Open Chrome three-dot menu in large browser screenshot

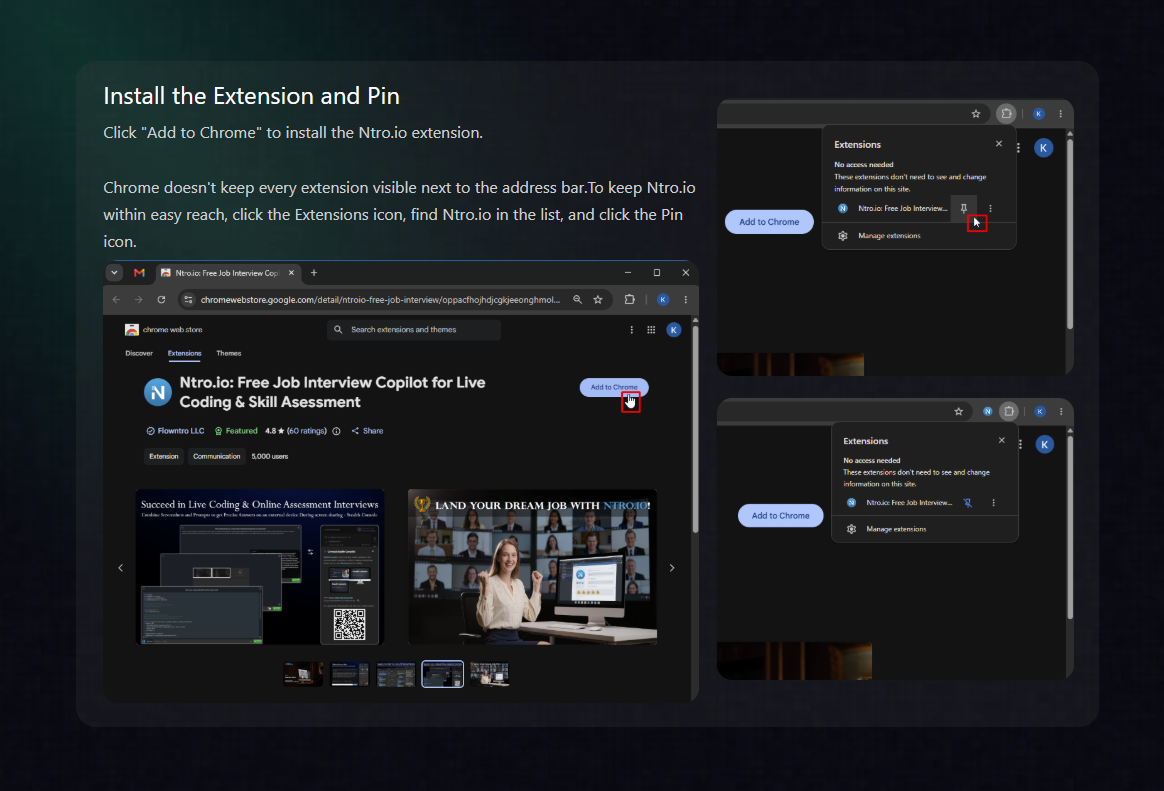[685, 300]
